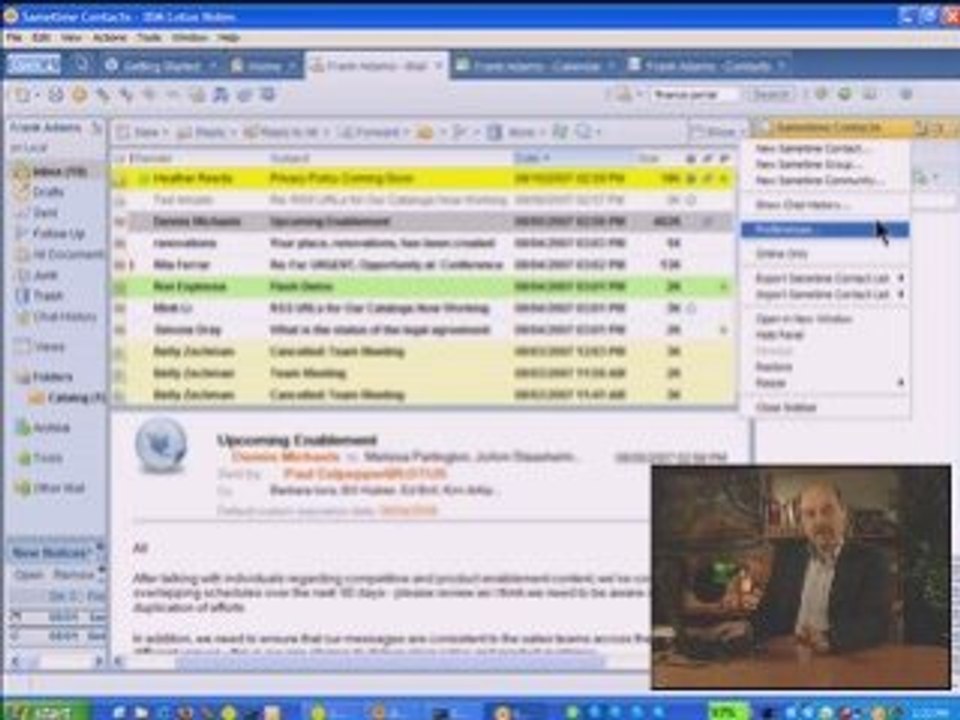Open the Help menu
The image size is (960, 720).
(x=228, y=38)
